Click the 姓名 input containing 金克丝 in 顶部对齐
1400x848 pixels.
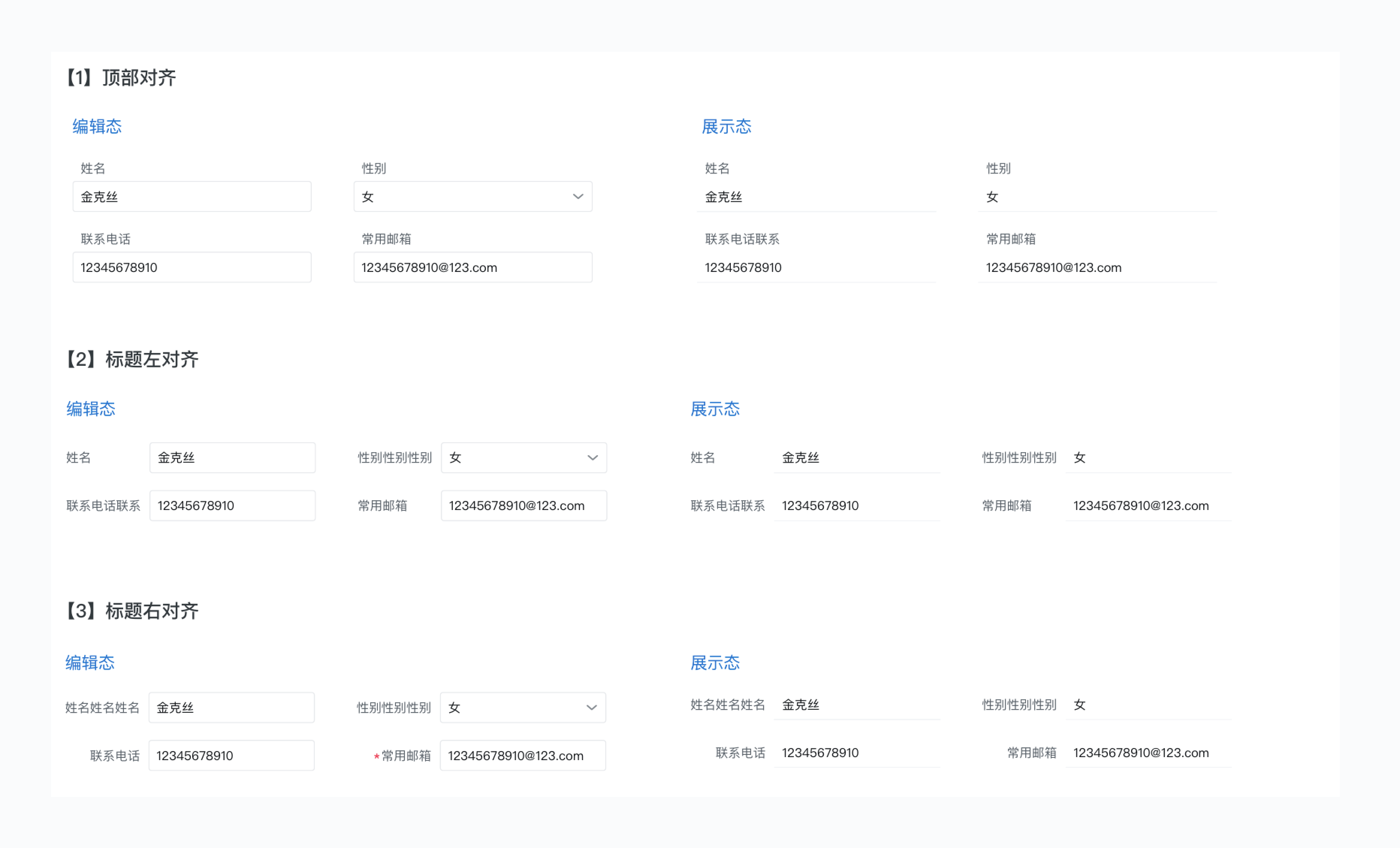point(192,196)
